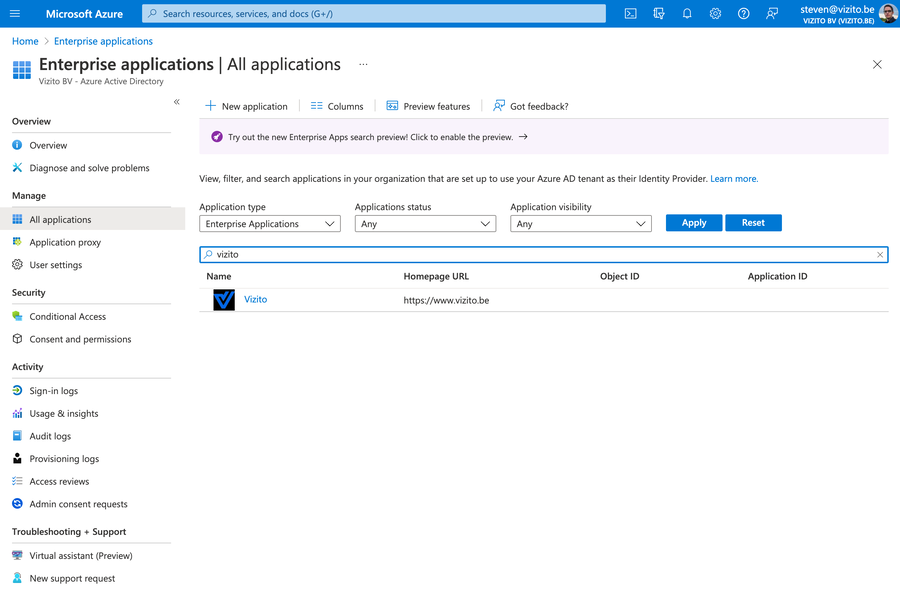Open the Learn more link

[x=734, y=177]
